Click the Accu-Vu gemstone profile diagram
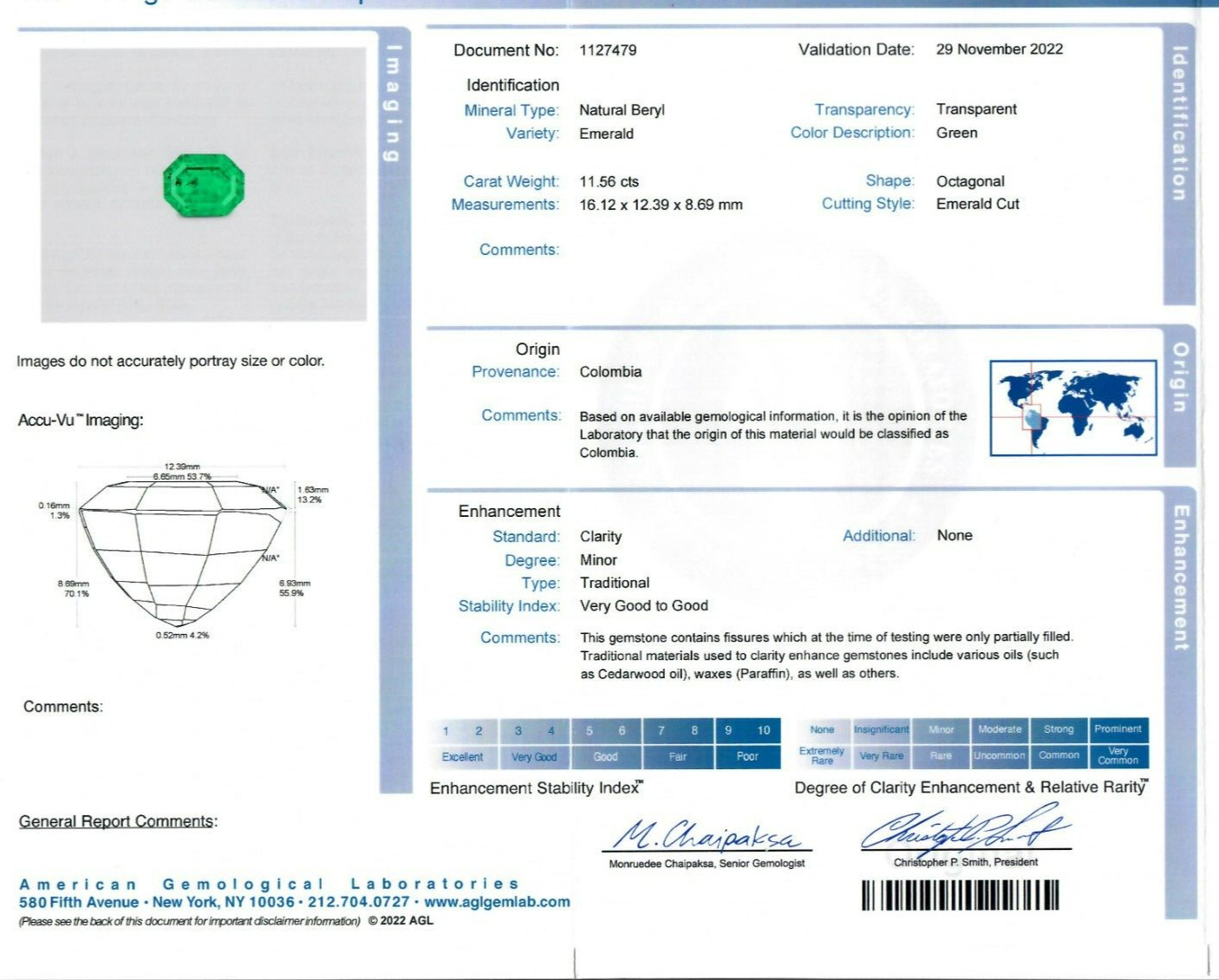1219x980 pixels. coord(183,552)
